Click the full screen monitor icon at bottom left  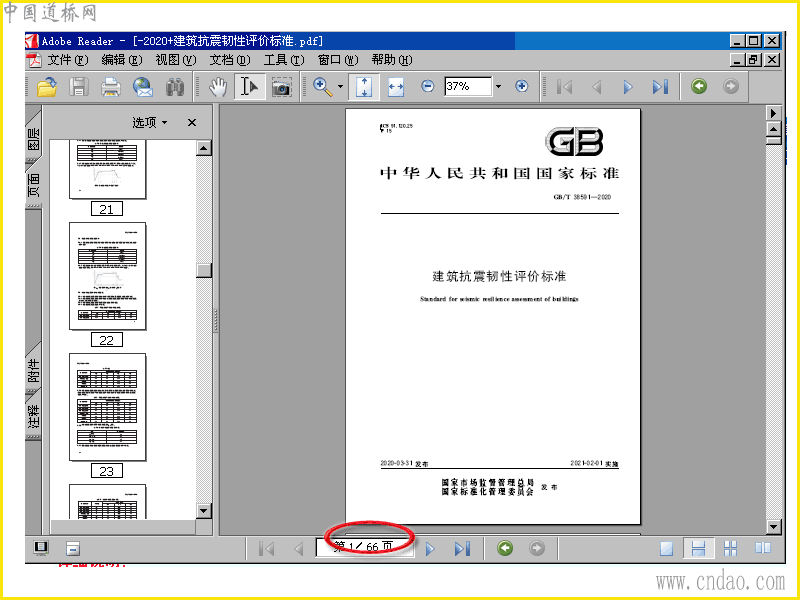(41, 548)
